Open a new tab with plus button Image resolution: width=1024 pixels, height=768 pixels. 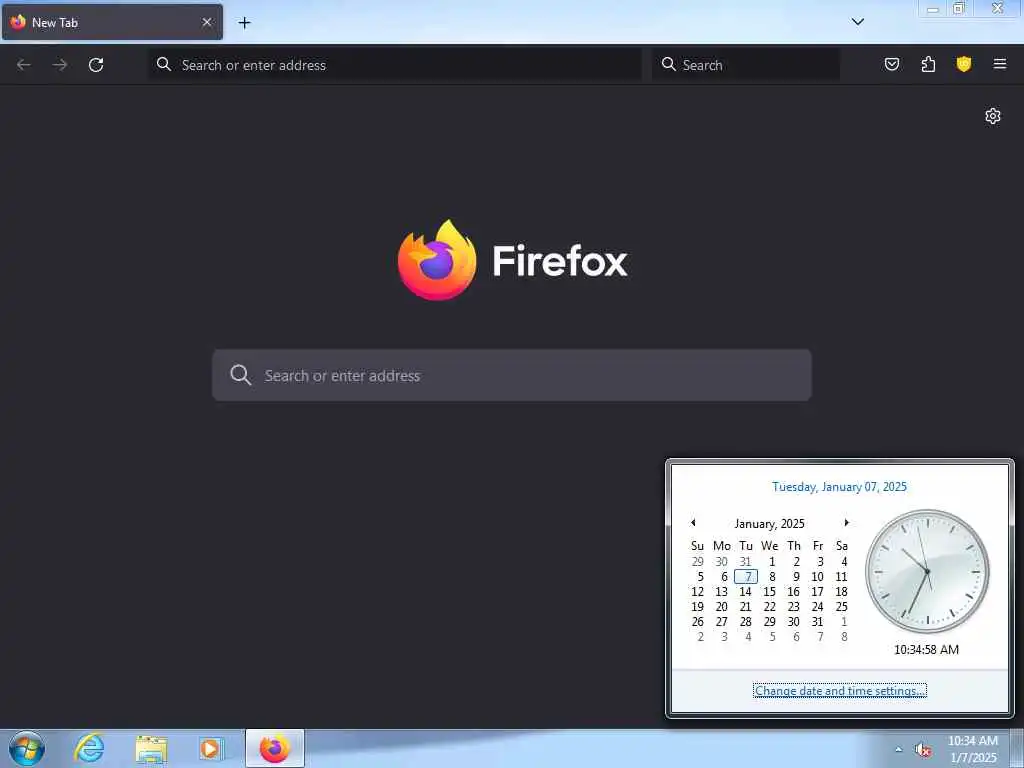pyautogui.click(x=244, y=23)
